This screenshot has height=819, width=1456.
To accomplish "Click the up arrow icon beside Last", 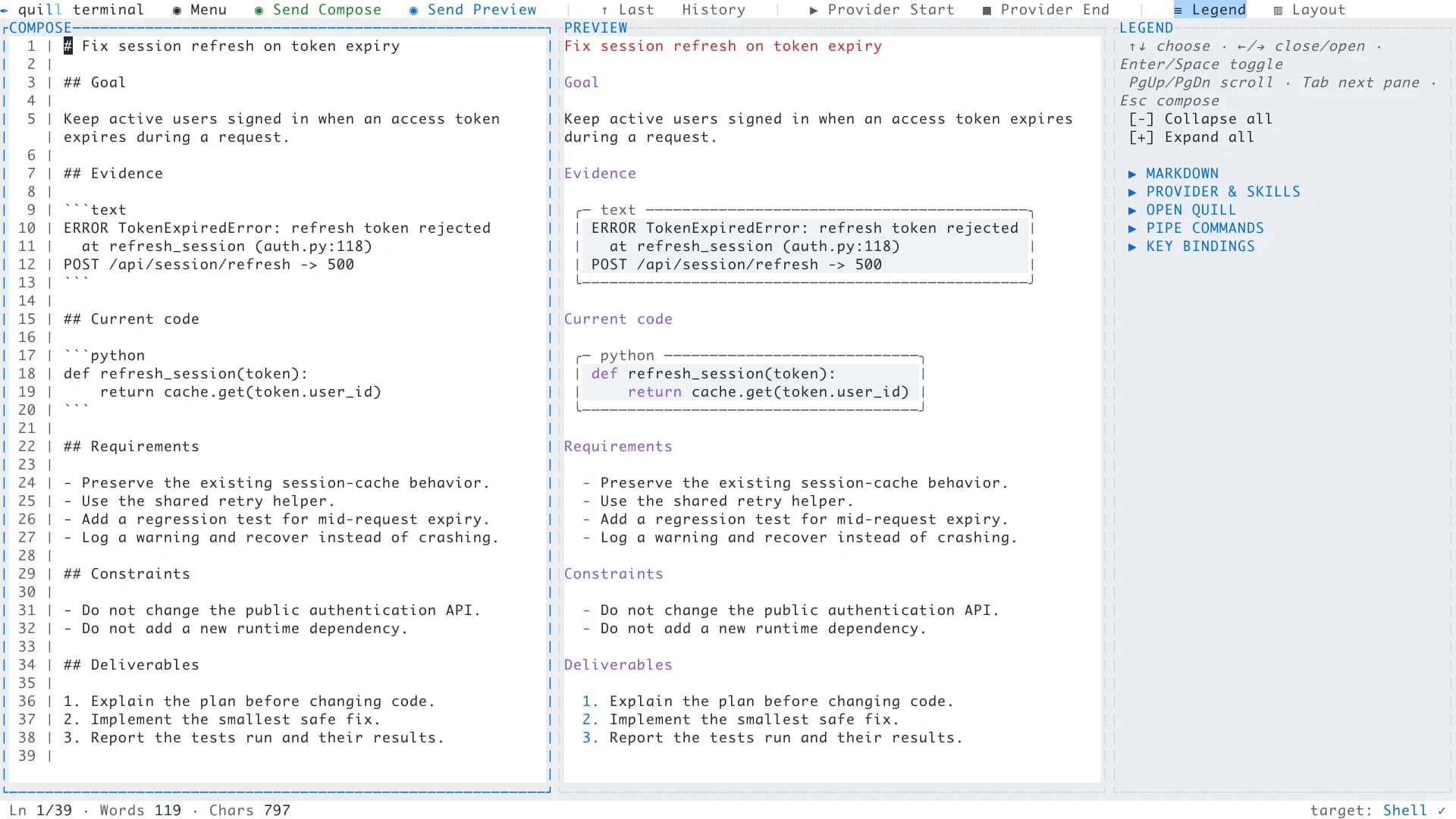I will pos(604,11).
